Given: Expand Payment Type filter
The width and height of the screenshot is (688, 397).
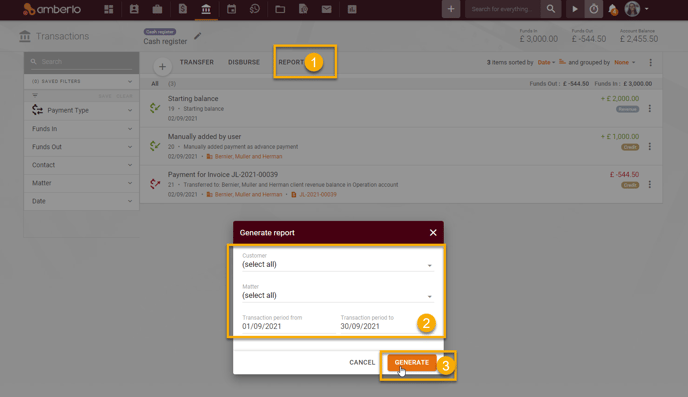Looking at the screenshot, I should point(82,111).
